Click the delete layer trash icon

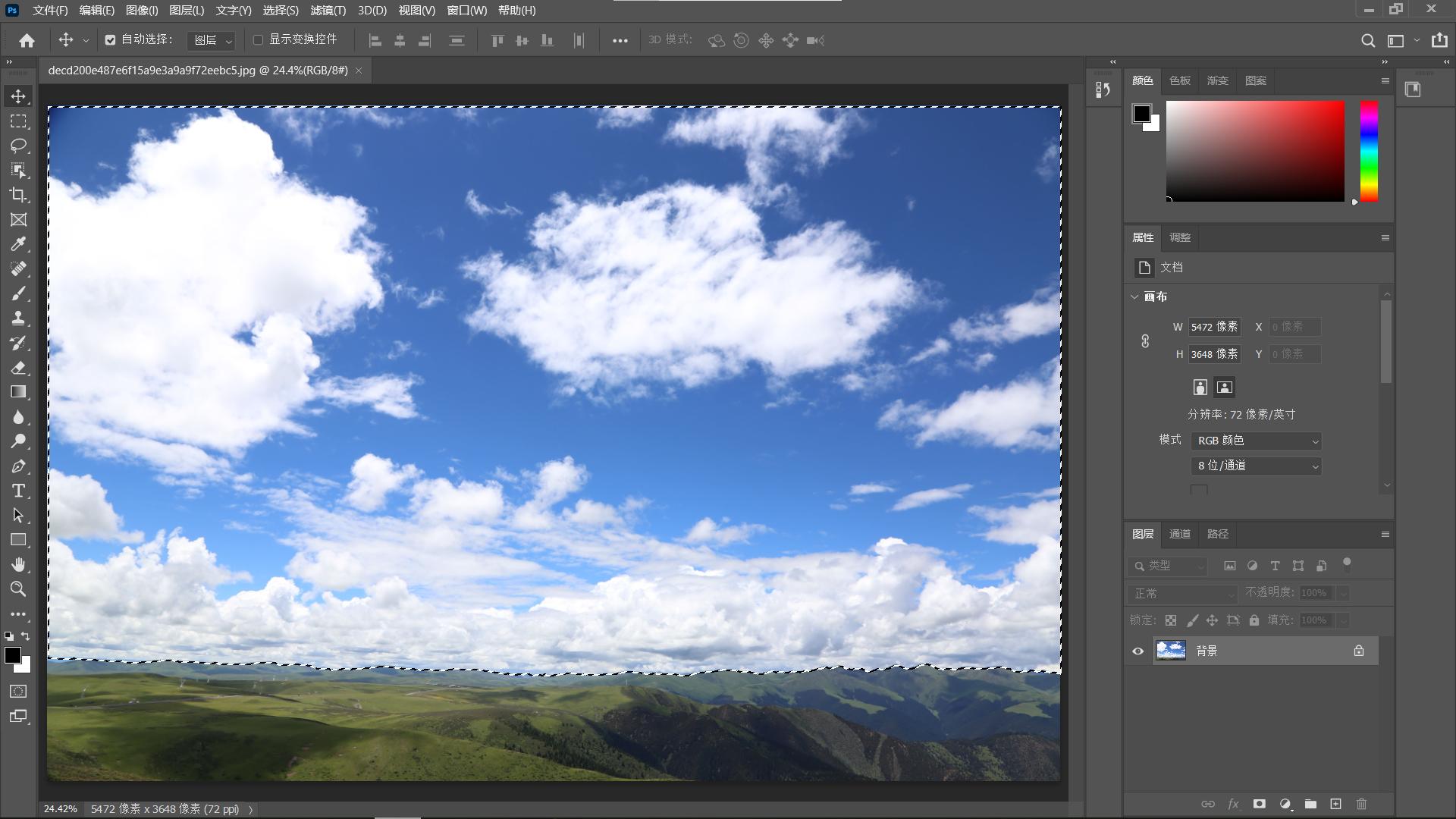(1361, 804)
